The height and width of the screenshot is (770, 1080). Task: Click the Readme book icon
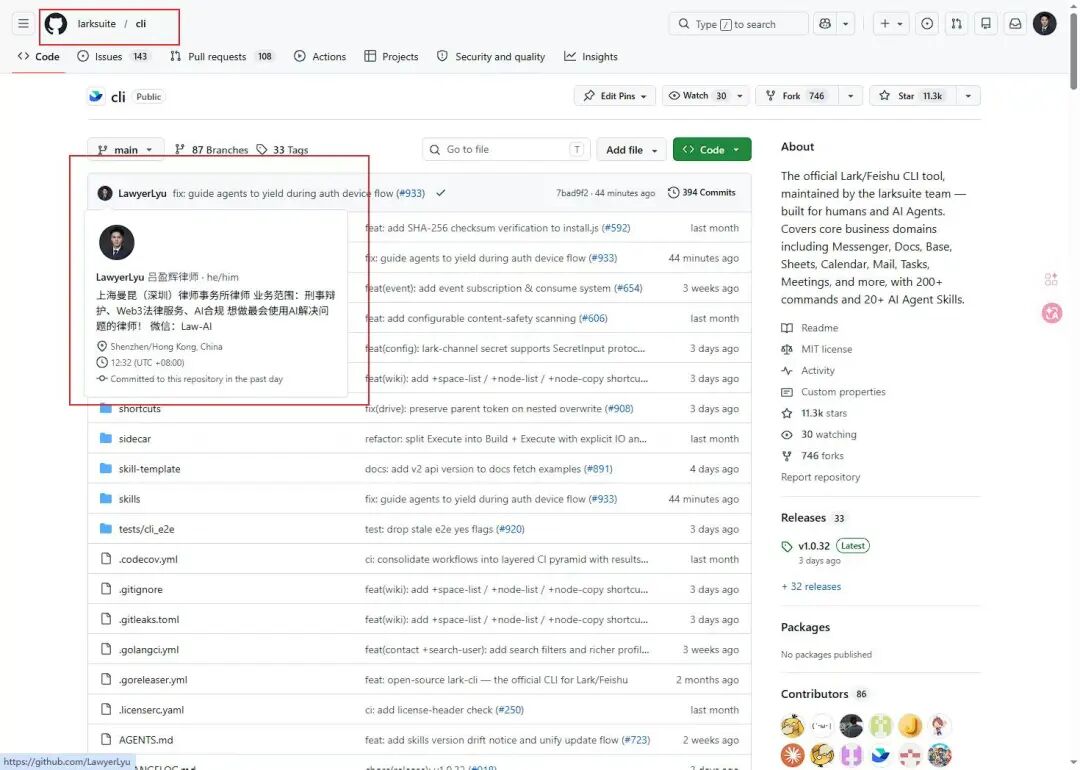click(787, 328)
